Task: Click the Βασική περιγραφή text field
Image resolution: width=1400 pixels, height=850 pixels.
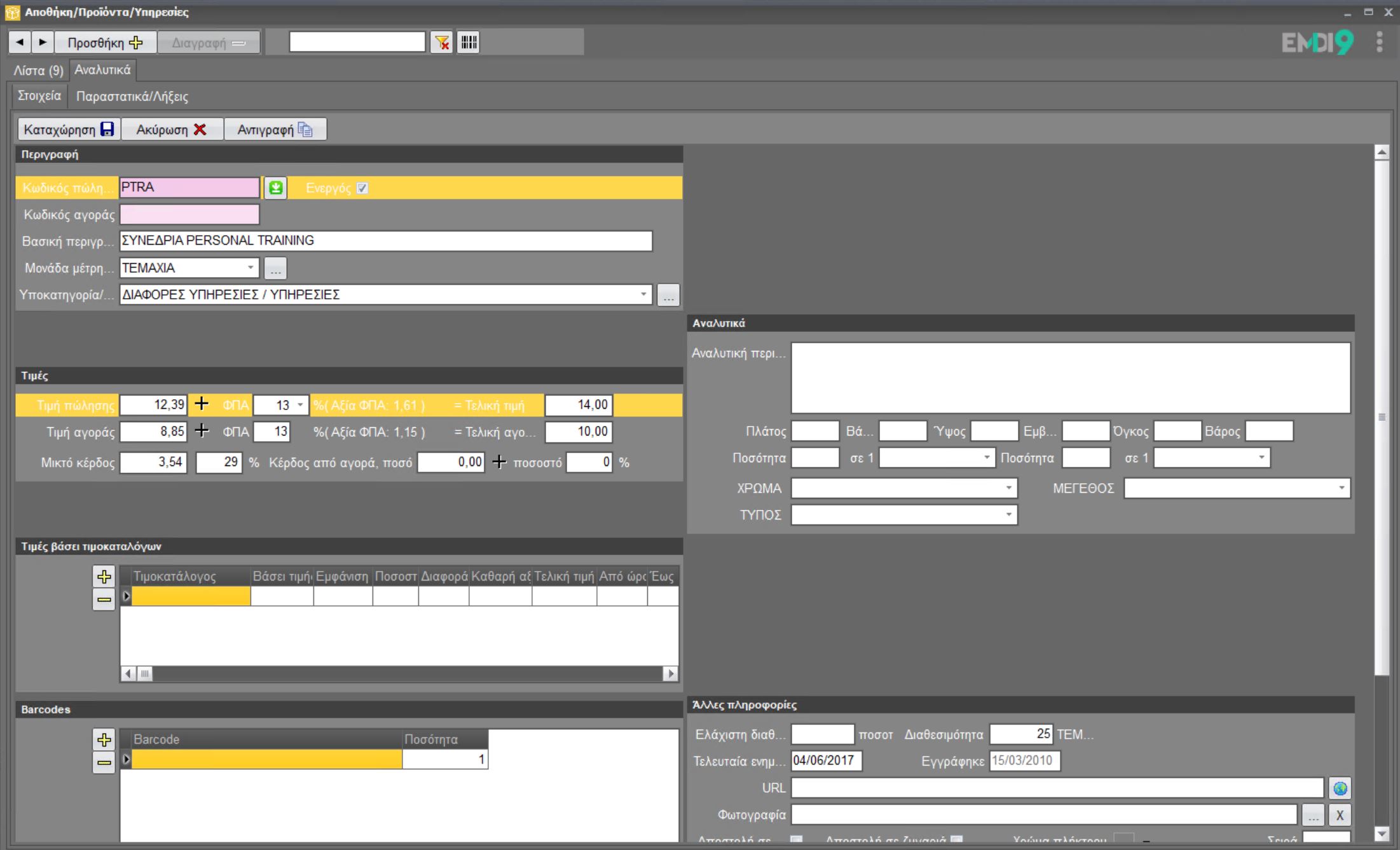Action: (385, 241)
